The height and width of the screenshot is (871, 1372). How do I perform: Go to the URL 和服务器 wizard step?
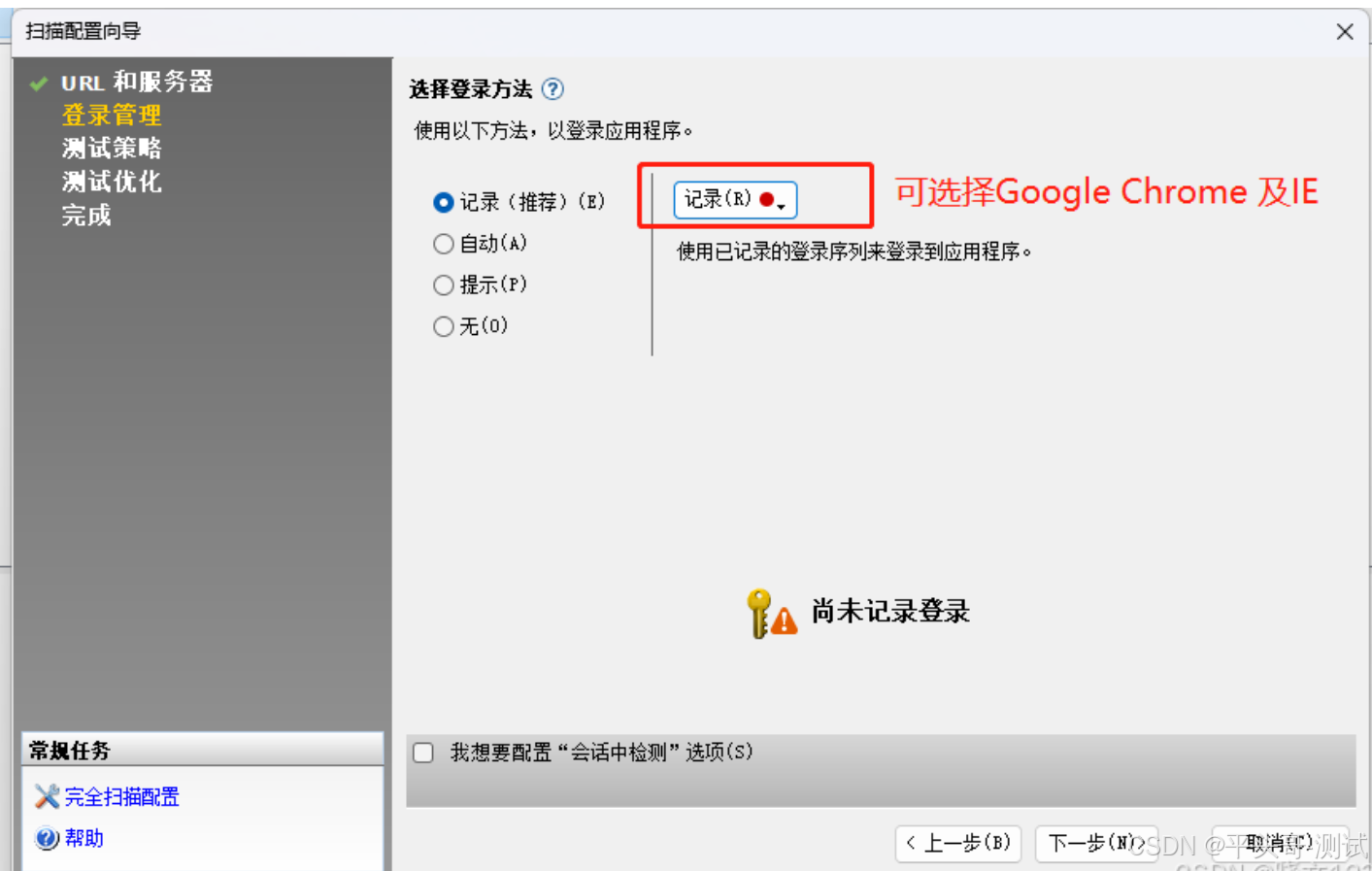(137, 82)
